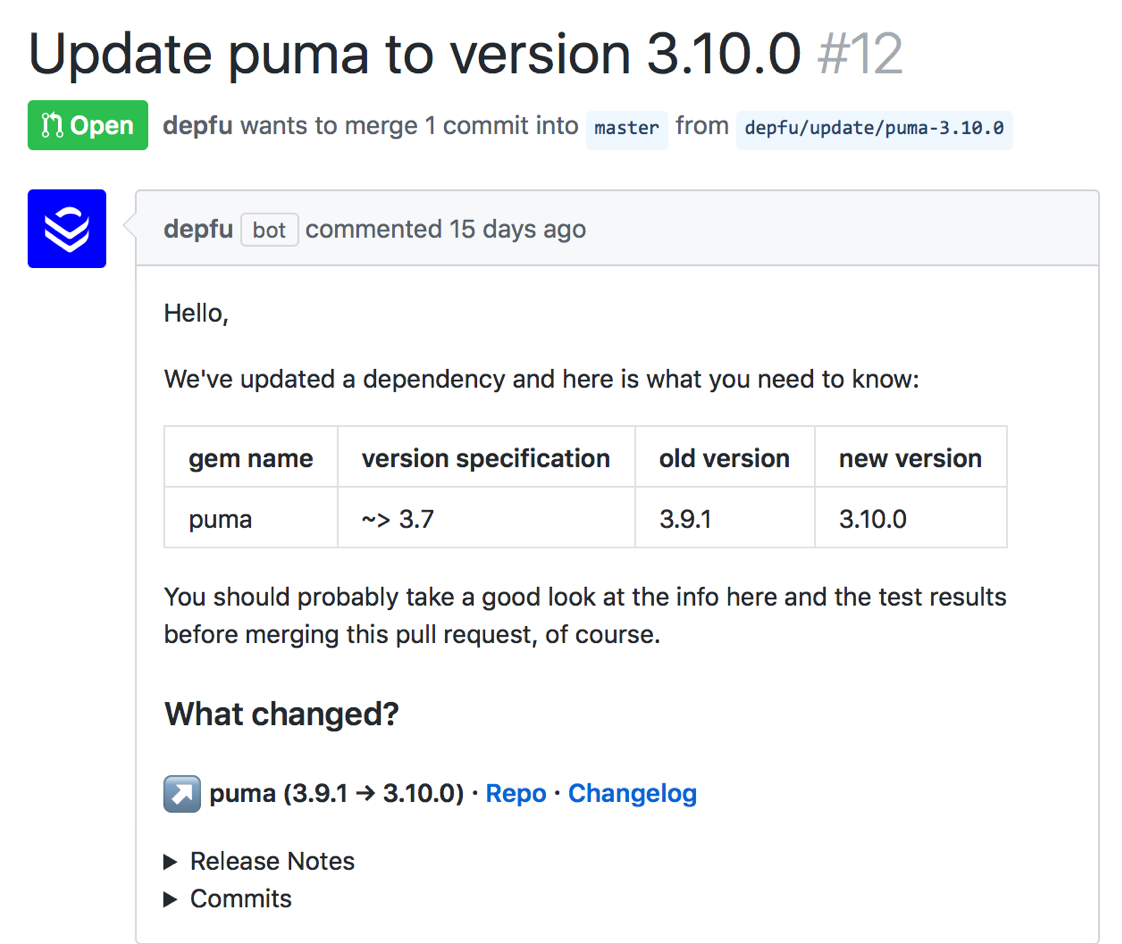Expand the Release Notes disclosure triangle

pos(171,862)
